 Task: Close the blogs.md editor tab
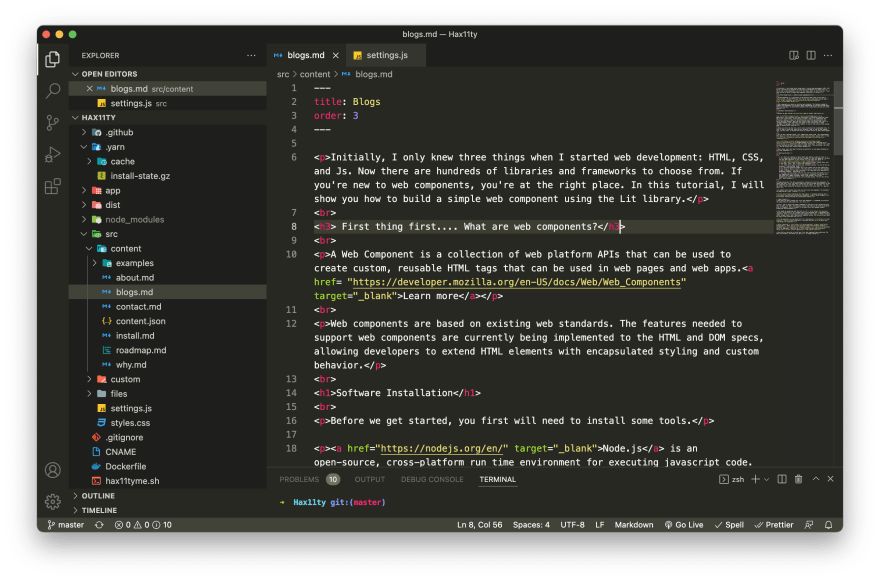(x=336, y=56)
